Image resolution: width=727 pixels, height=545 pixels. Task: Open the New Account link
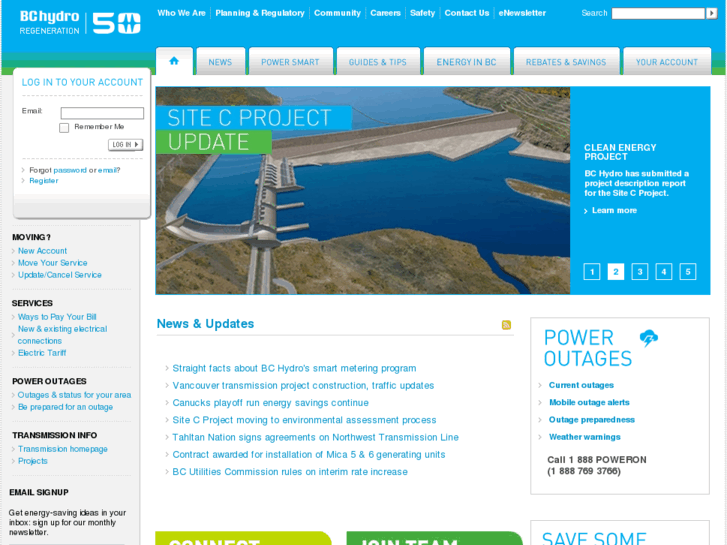42,250
